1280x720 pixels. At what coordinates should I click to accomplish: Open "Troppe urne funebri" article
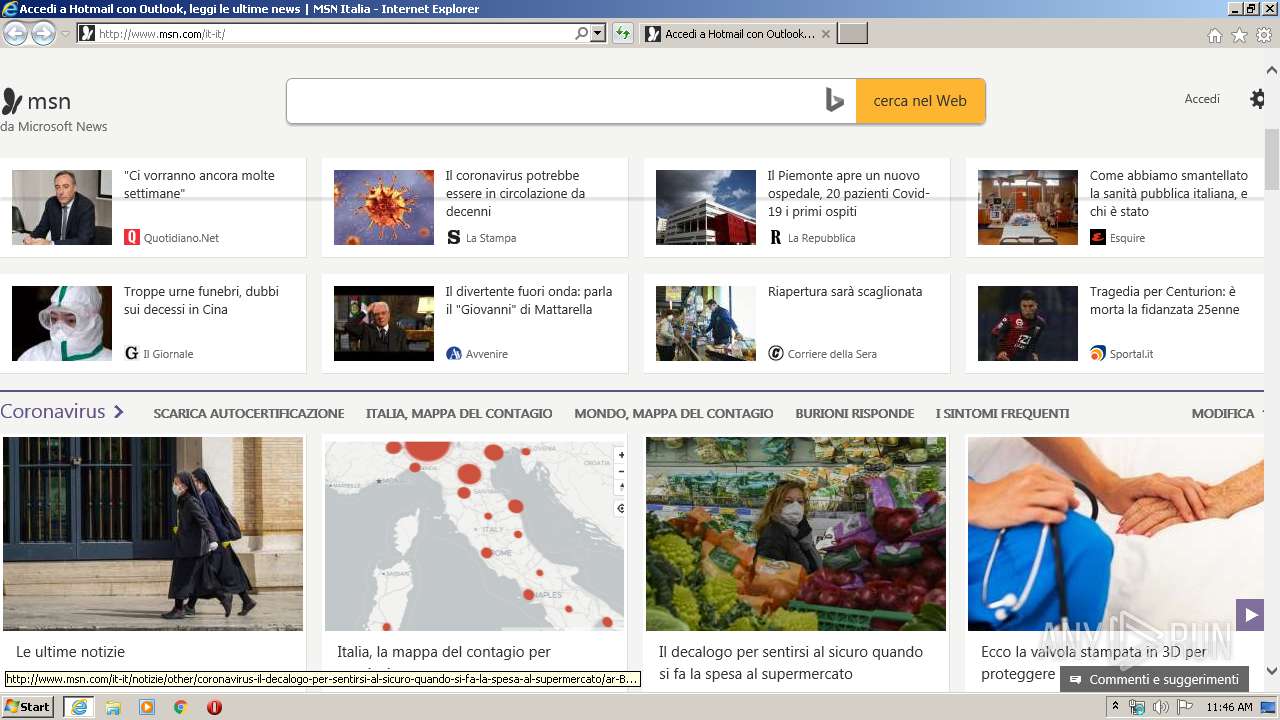(201, 300)
